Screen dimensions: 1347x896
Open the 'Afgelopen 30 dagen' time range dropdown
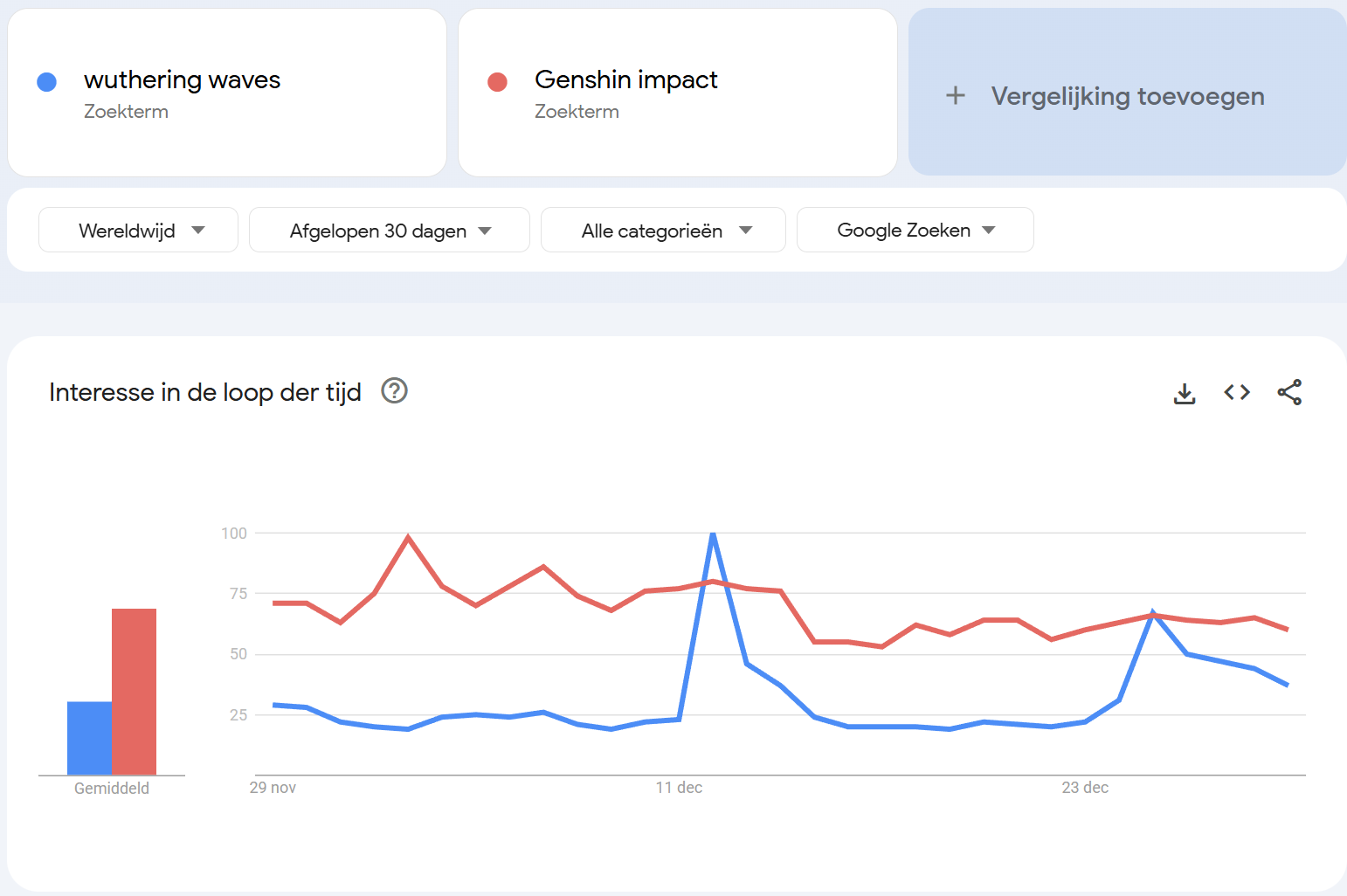click(x=390, y=230)
